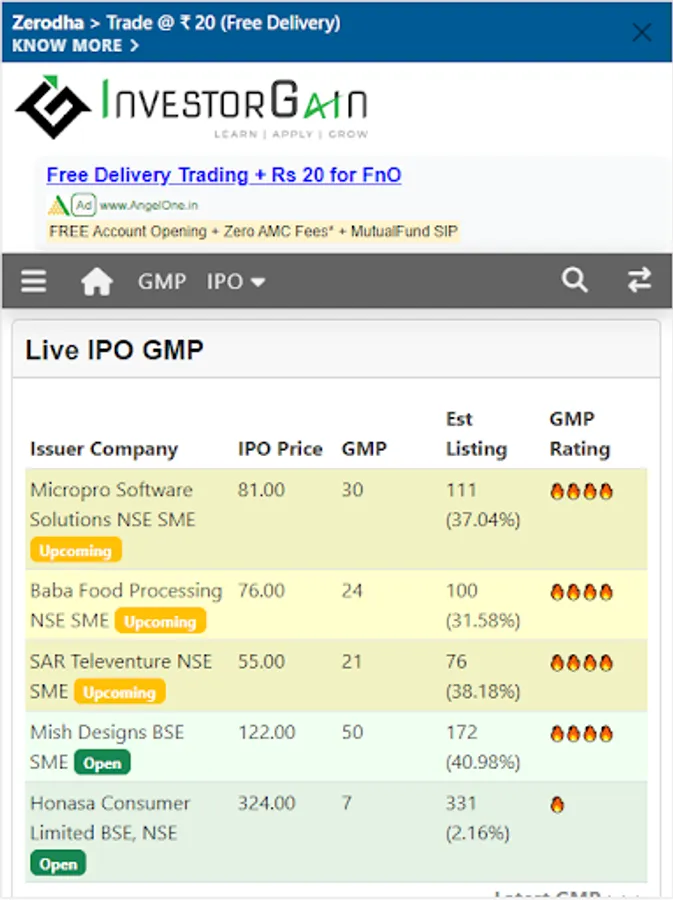Image resolution: width=673 pixels, height=900 pixels.
Task: Select est listing 172 (40.98%)
Action: point(483,747)
